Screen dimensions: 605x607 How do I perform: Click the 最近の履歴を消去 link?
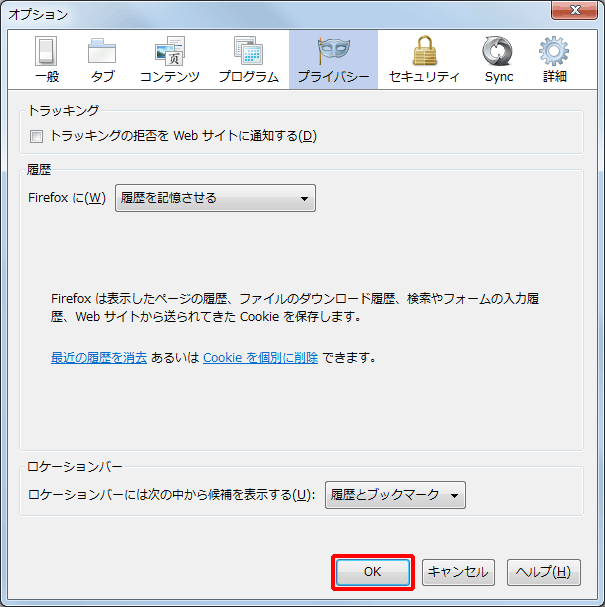click(99, 358)
